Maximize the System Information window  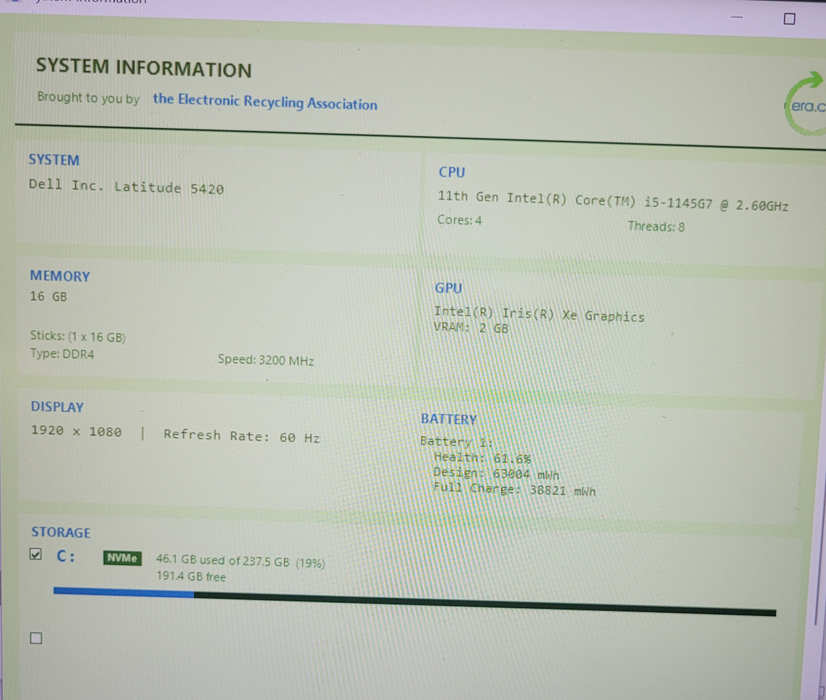pyautogui.click(x=789, y=19)
